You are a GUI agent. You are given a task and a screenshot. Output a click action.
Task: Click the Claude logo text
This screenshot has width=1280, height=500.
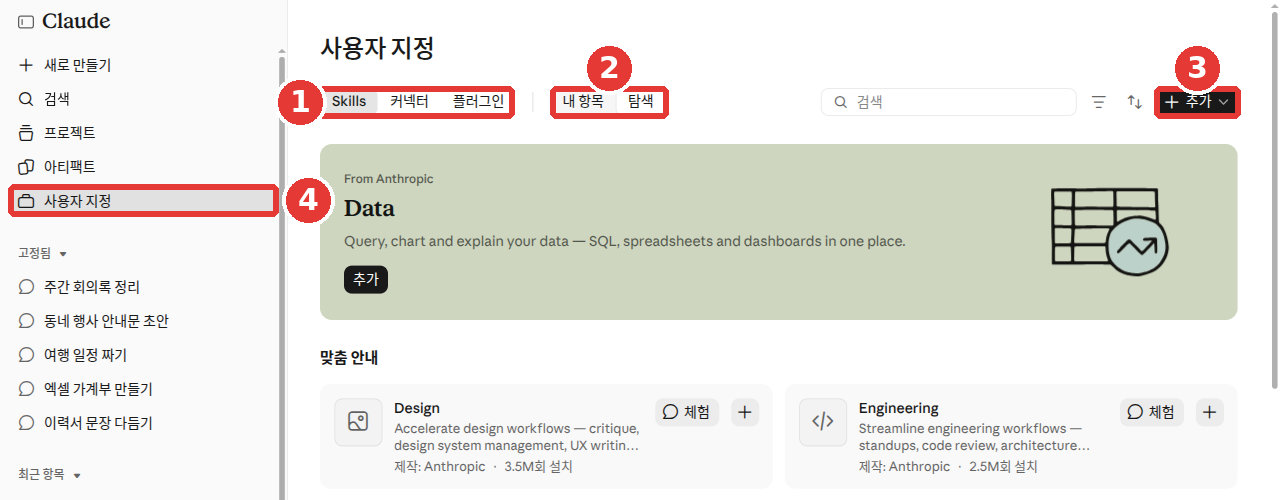point(76,22)
